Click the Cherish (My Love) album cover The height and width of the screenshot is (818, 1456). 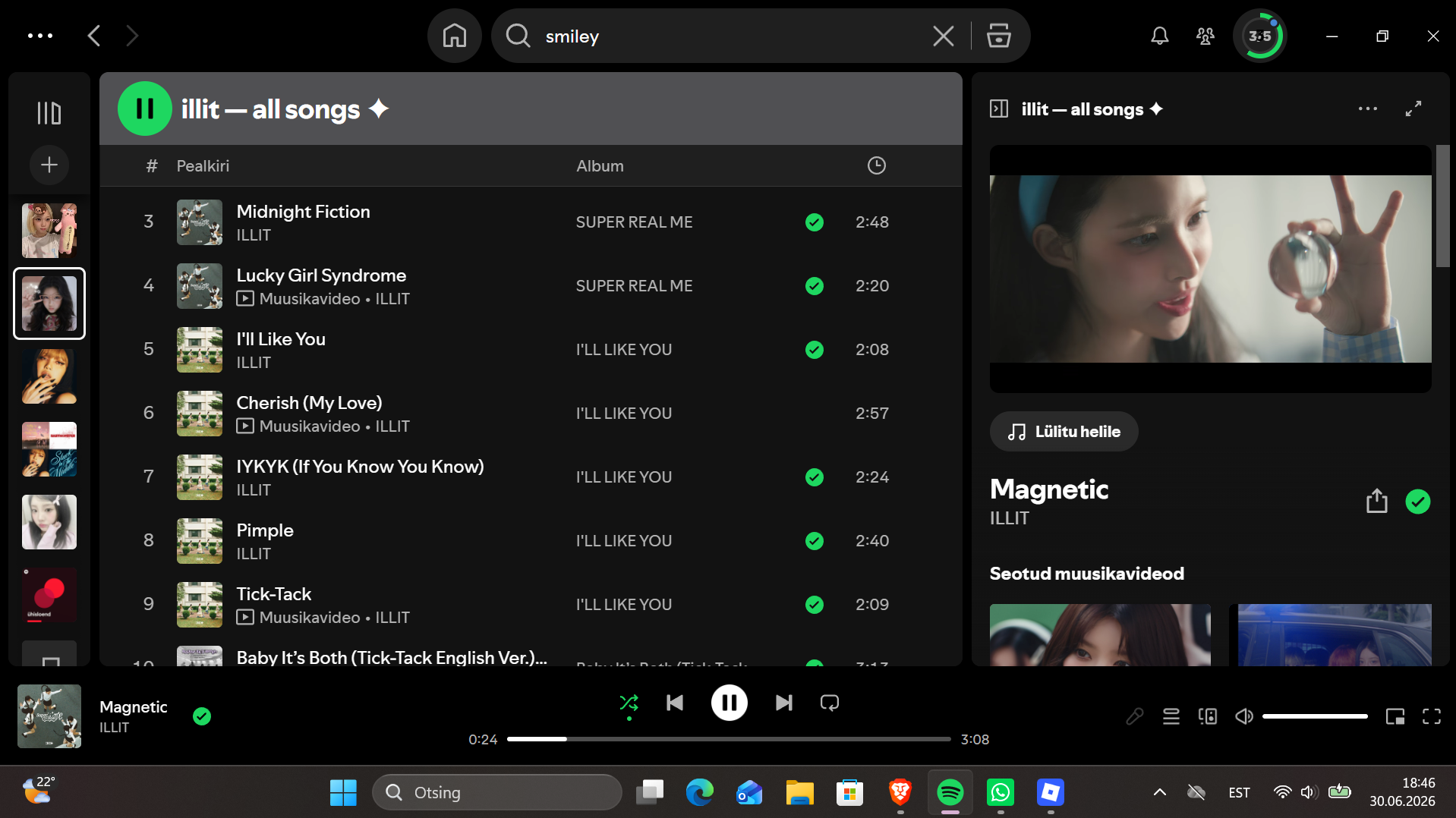coord(200,414)
